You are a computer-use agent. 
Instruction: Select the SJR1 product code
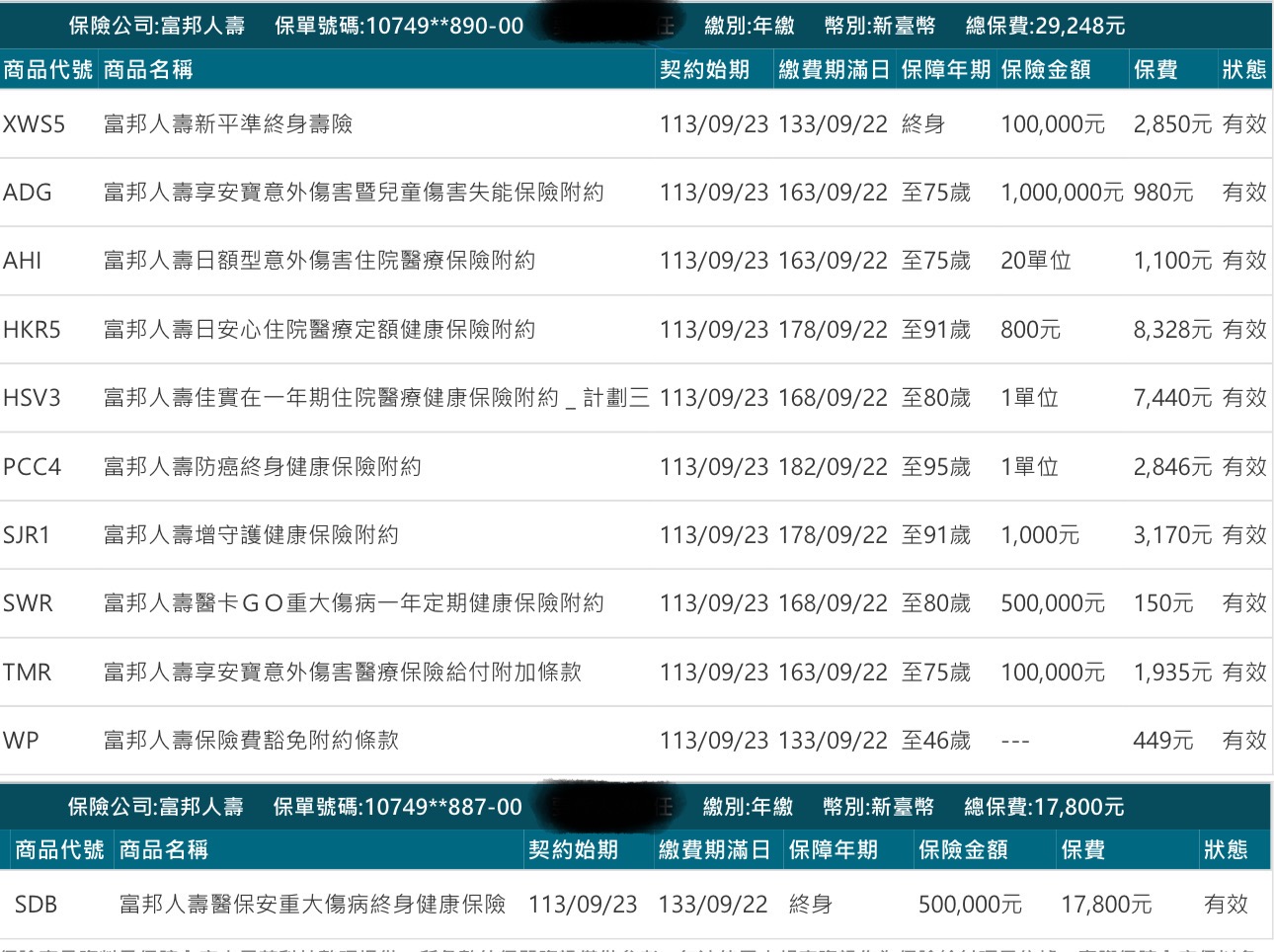(x=28, y=535)
